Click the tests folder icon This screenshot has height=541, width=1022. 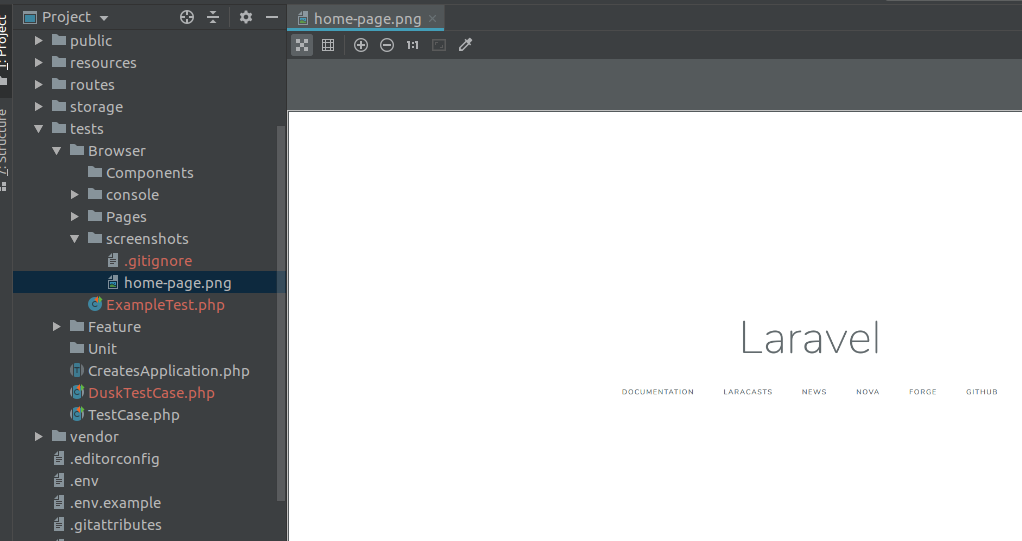coord(59,128)
